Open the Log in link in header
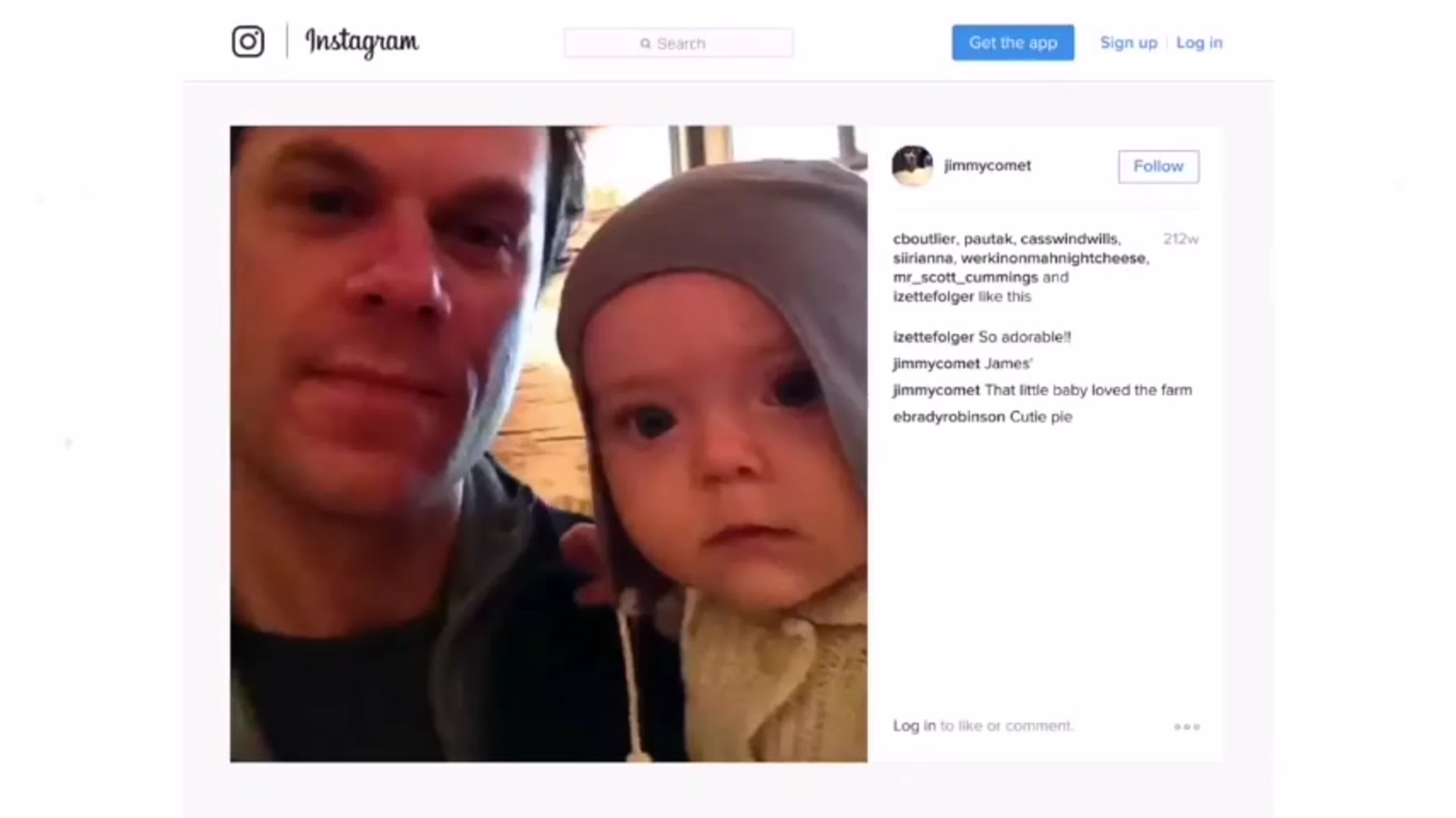The width and height of the screenshot is (1456, 818). pyautogui.click(x=1199, y=42)
